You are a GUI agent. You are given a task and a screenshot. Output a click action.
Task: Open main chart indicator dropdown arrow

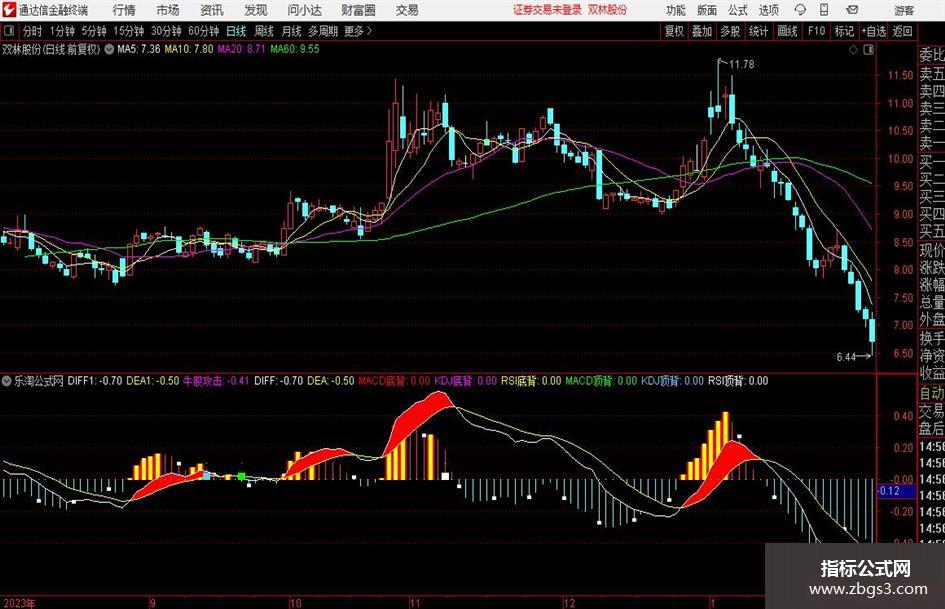109,49
